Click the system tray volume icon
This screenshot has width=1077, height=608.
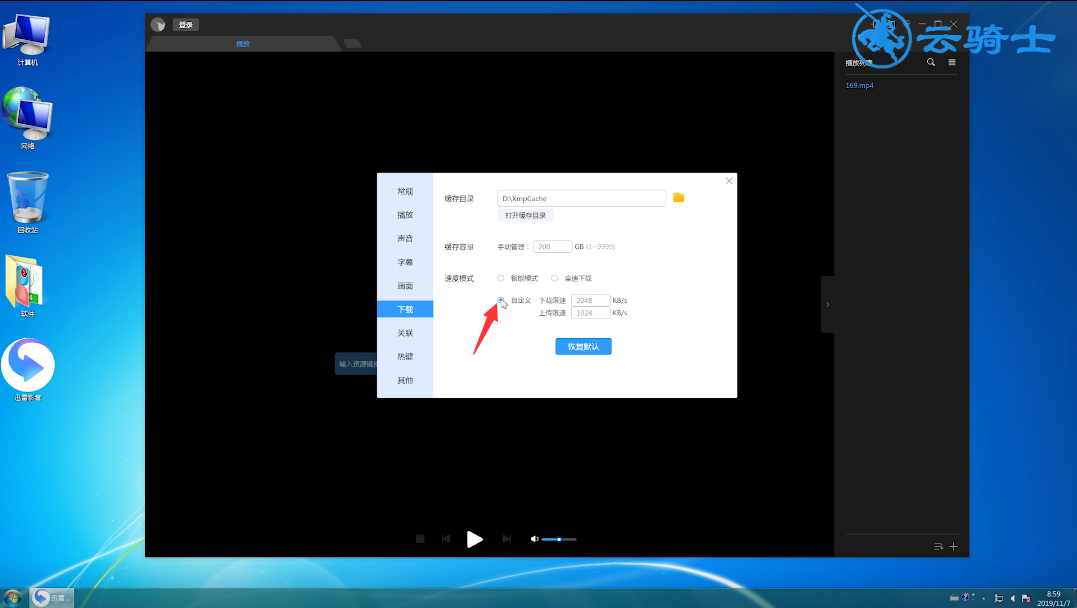point(1012,598)
